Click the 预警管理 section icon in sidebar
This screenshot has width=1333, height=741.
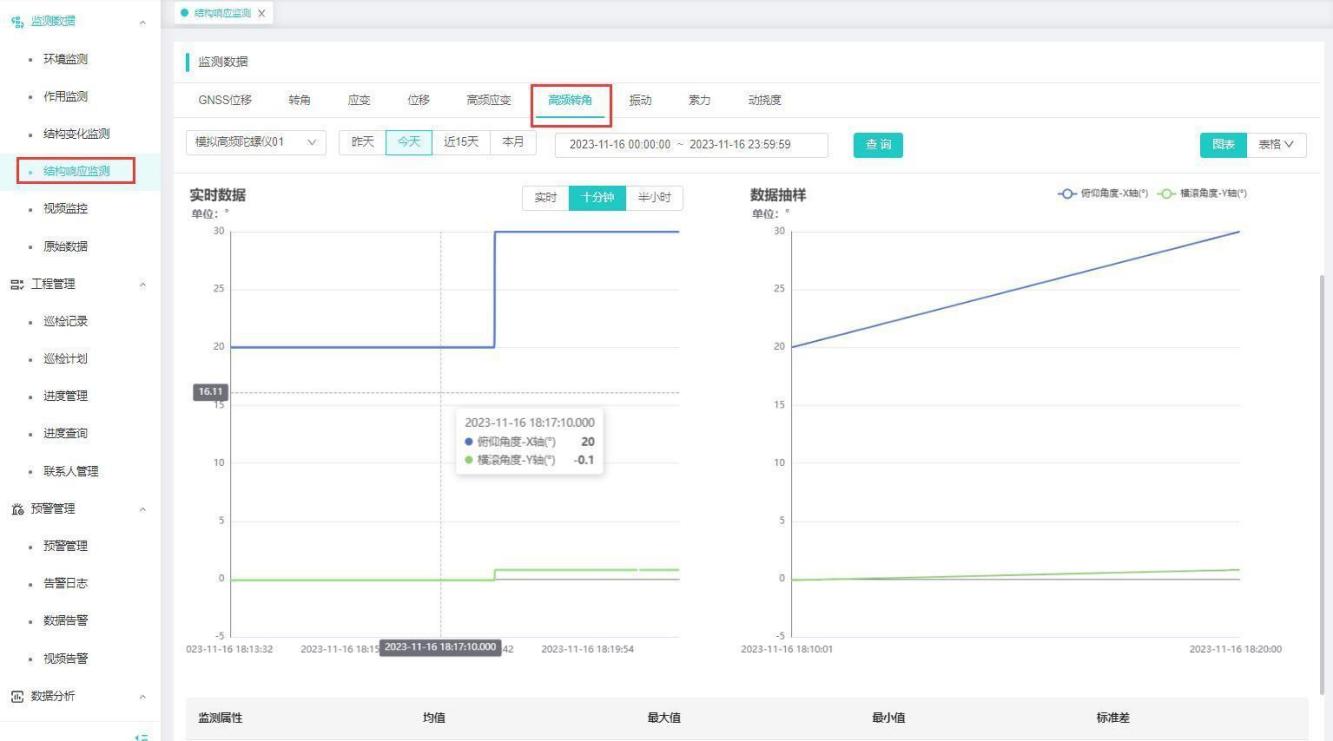coord(17,509)
